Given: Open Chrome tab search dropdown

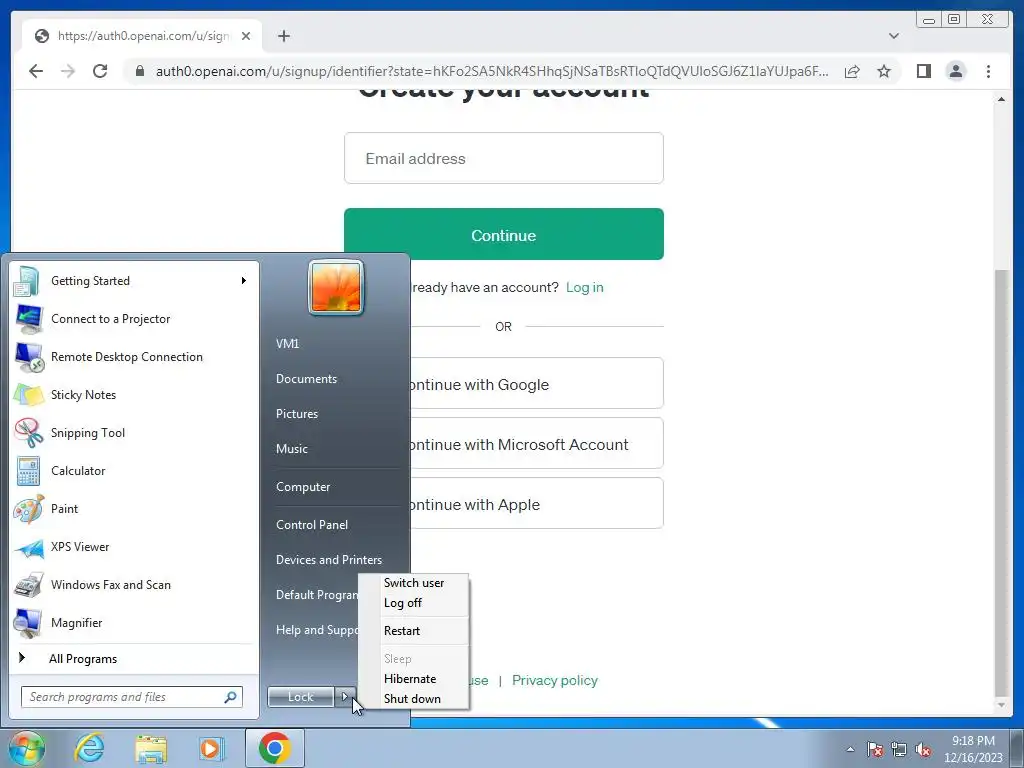Looking at the screenshot, I should click(893, 36).
